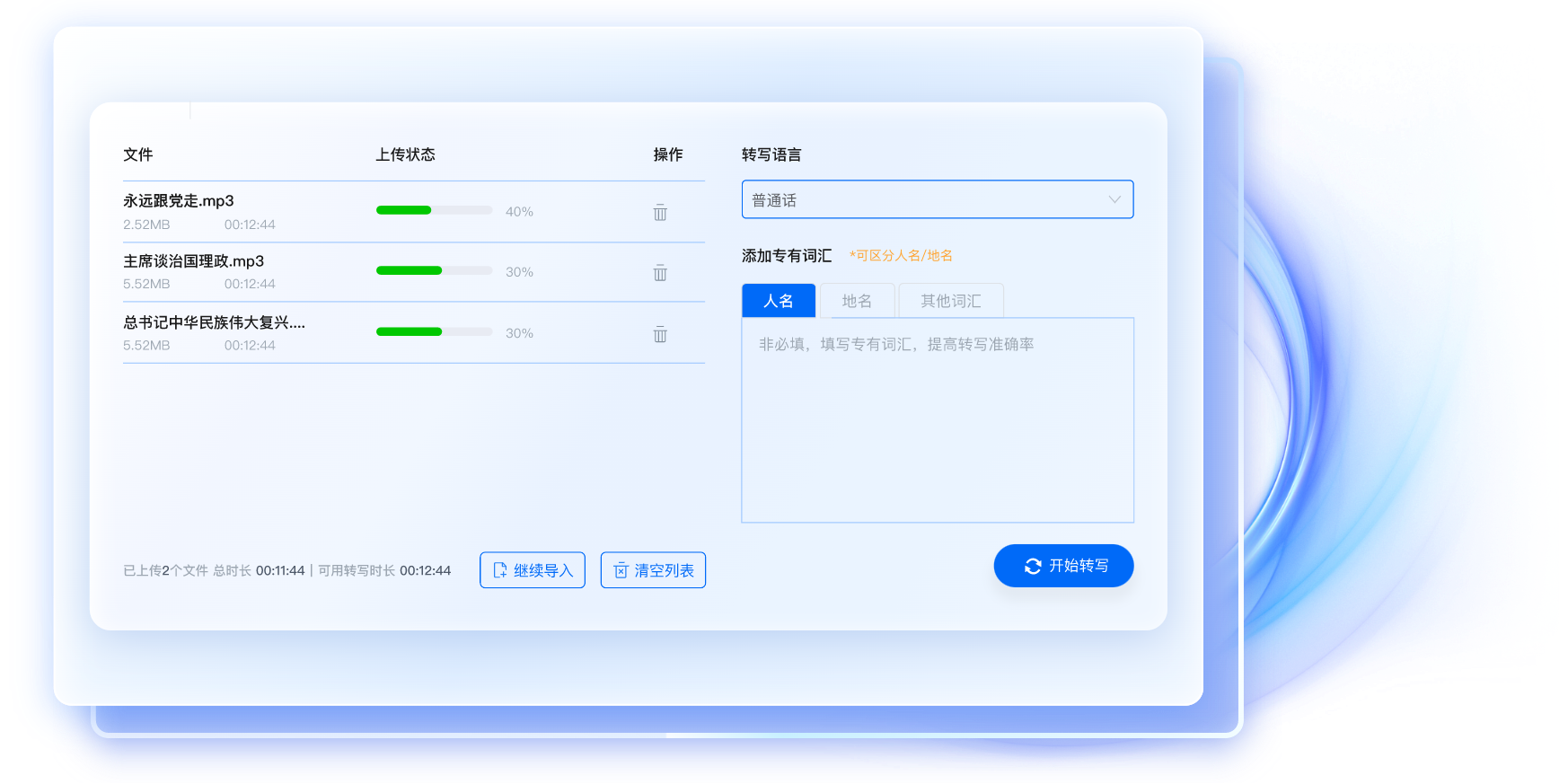This screenshot has width=1568, height=784.
Task: Open the 普通话 language dropdown
Action: point(938,199)
